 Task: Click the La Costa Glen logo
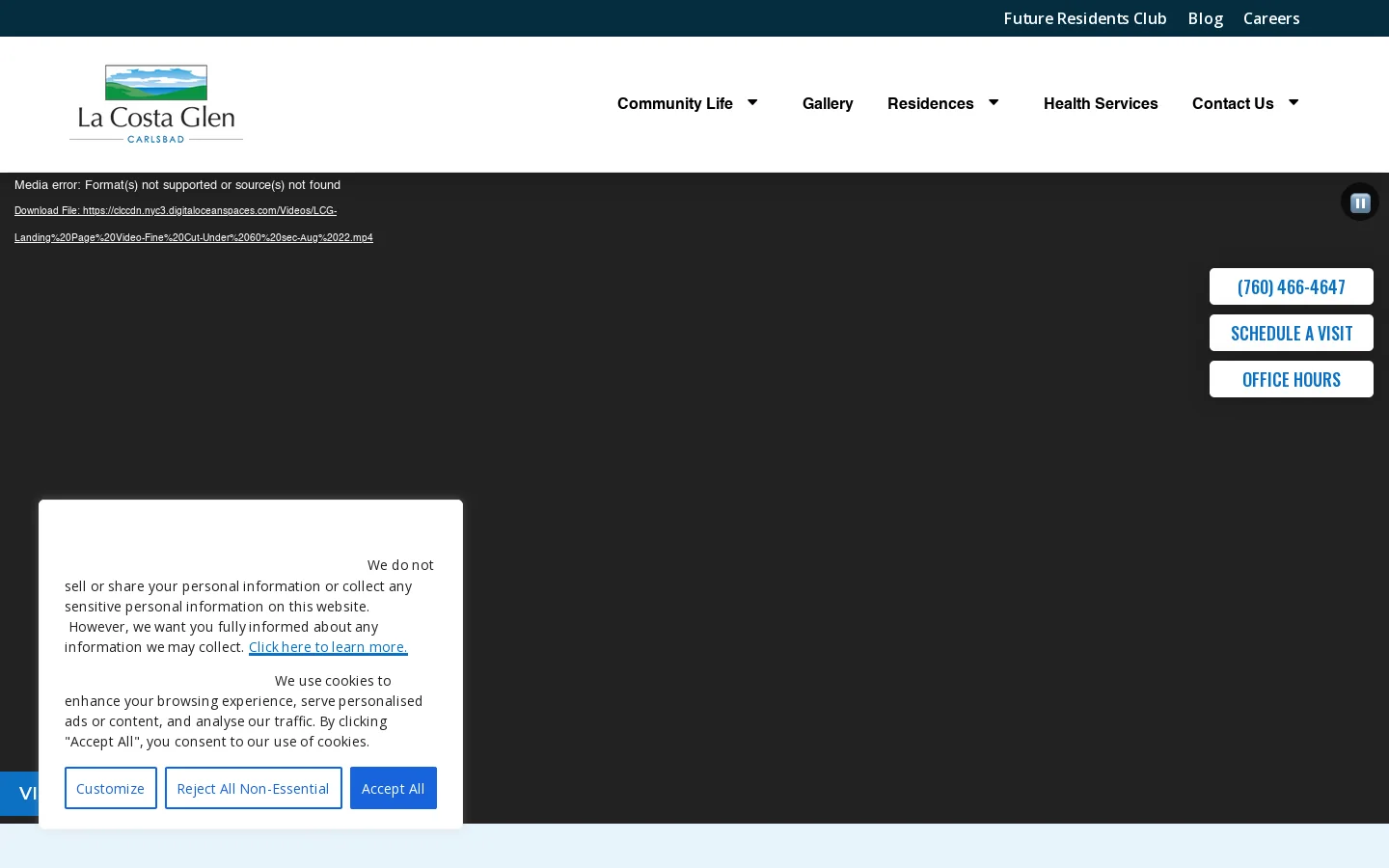156,104
